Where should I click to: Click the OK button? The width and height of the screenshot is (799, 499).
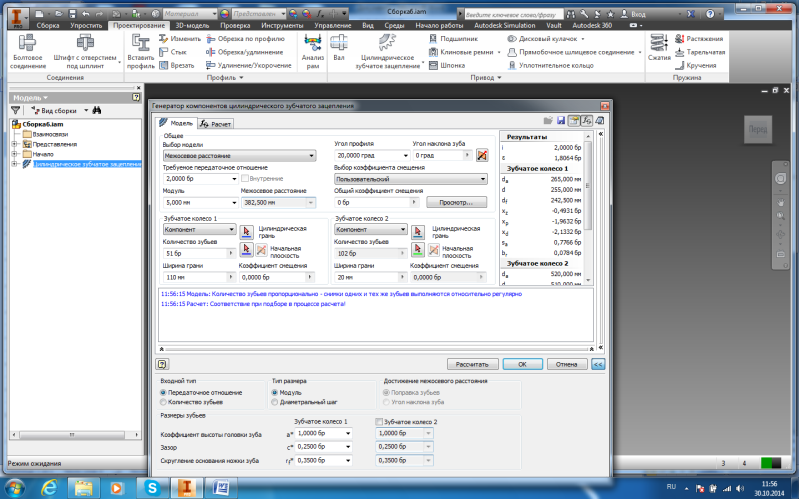[522, 364]
